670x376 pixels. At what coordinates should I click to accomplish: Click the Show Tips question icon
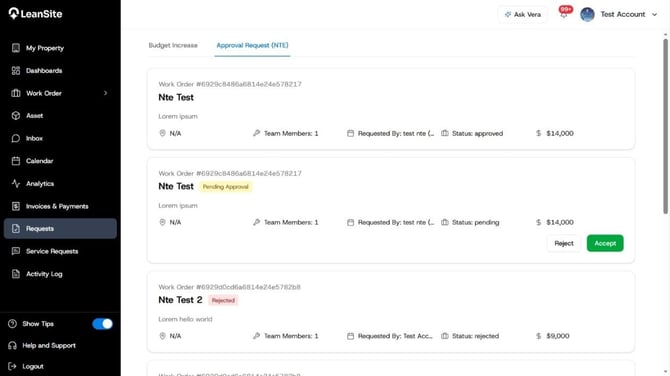pyautogui.click(x=12, y=324)
